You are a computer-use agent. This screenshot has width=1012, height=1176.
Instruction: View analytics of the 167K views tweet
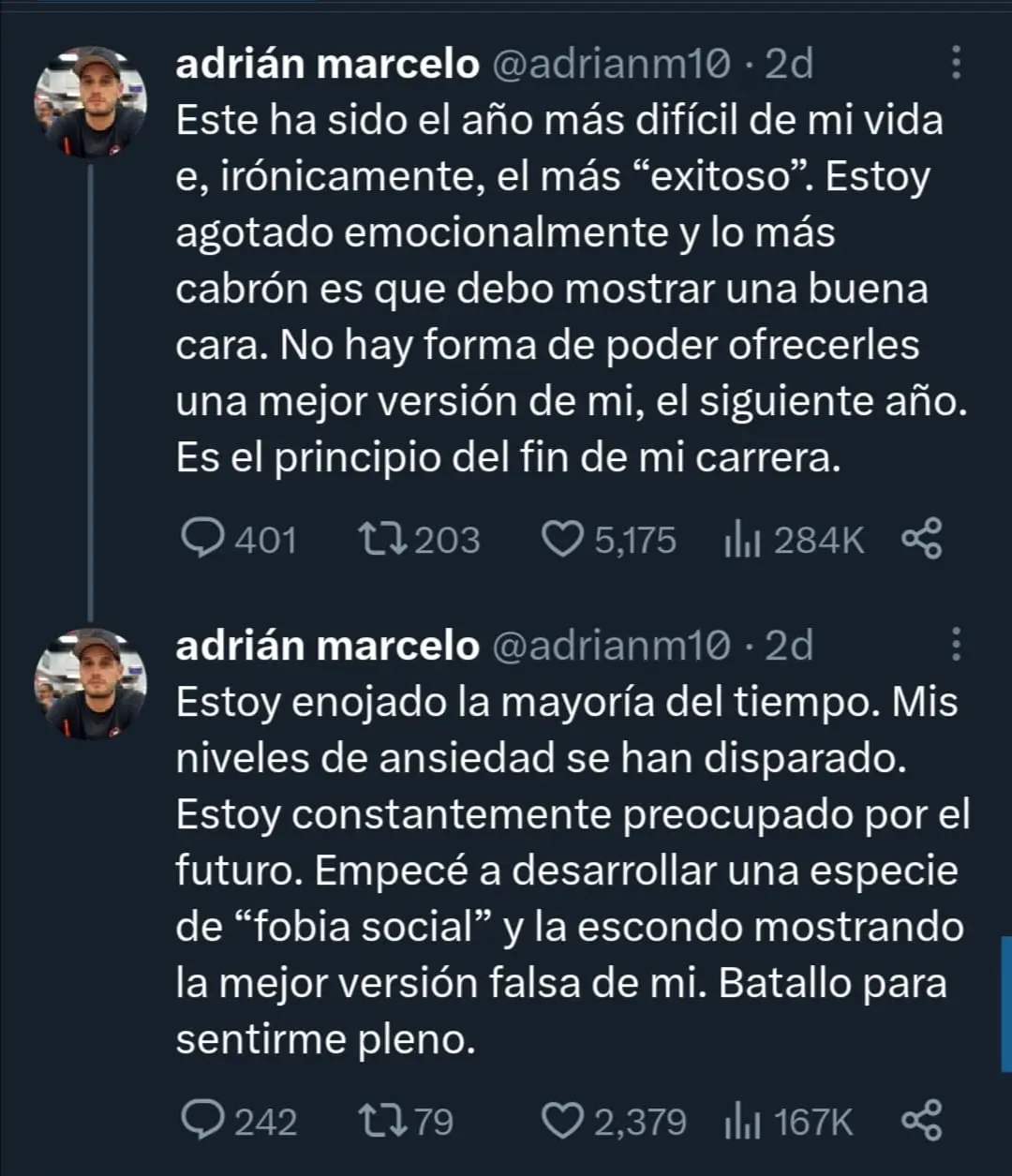[742, 1123]
